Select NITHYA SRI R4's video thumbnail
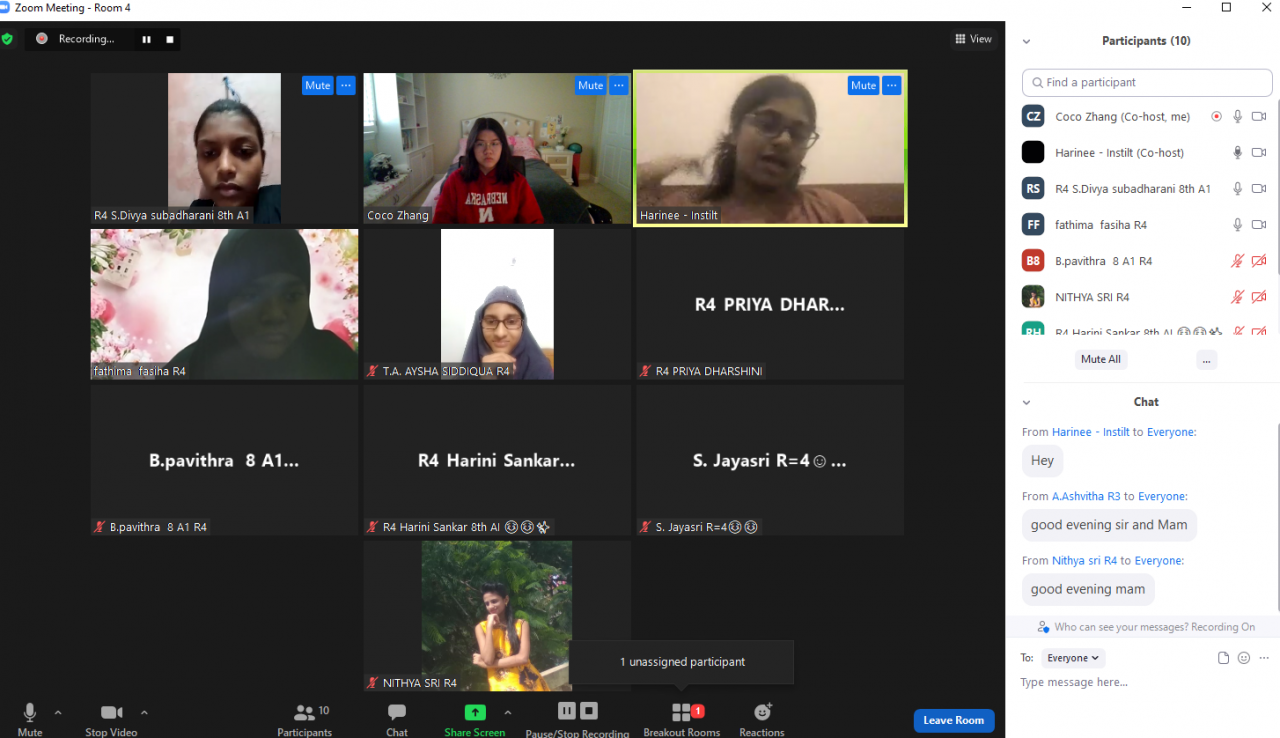Screen dimensions: 1280x738 click(497, 616)
